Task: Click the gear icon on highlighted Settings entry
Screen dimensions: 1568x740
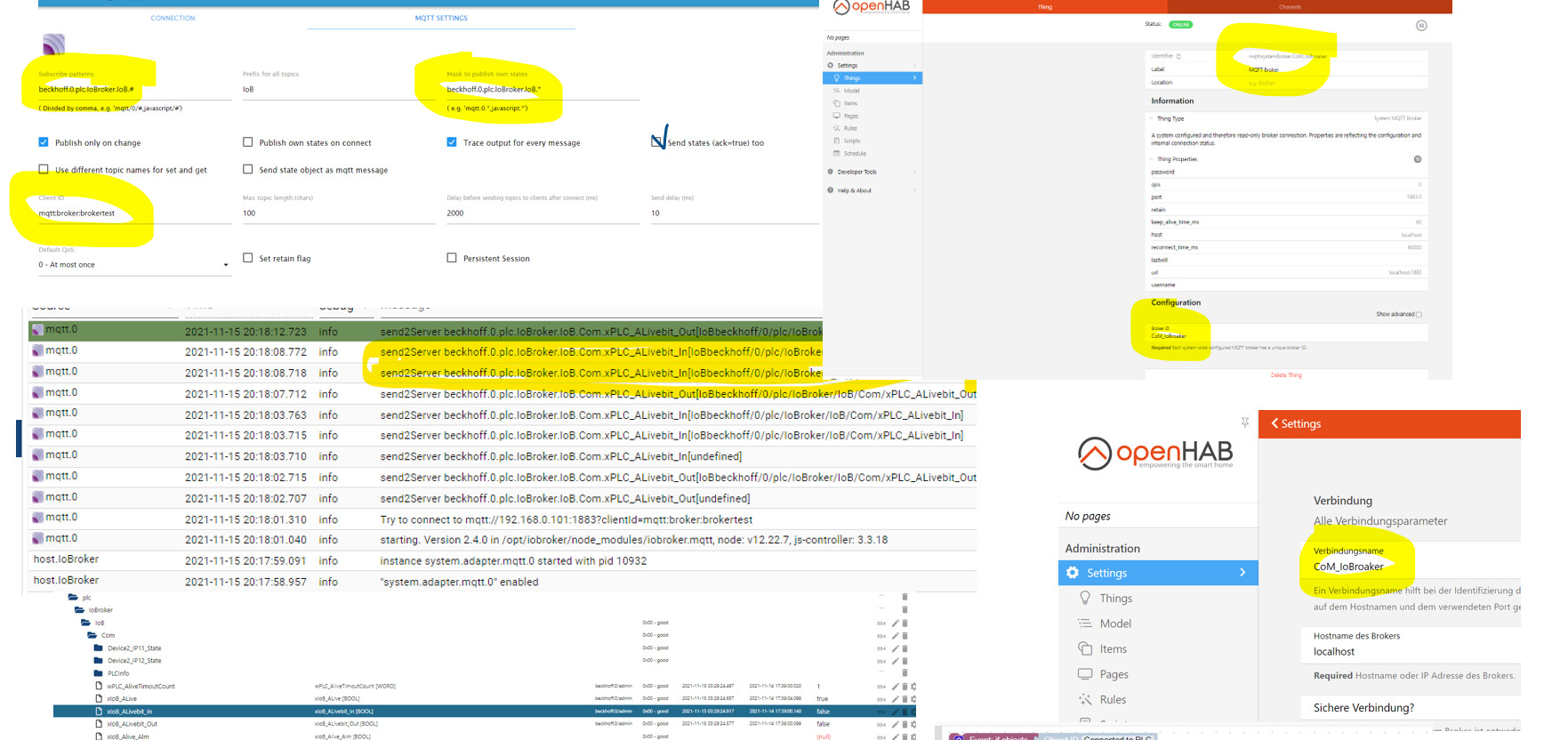Action: pos(1073,573)
